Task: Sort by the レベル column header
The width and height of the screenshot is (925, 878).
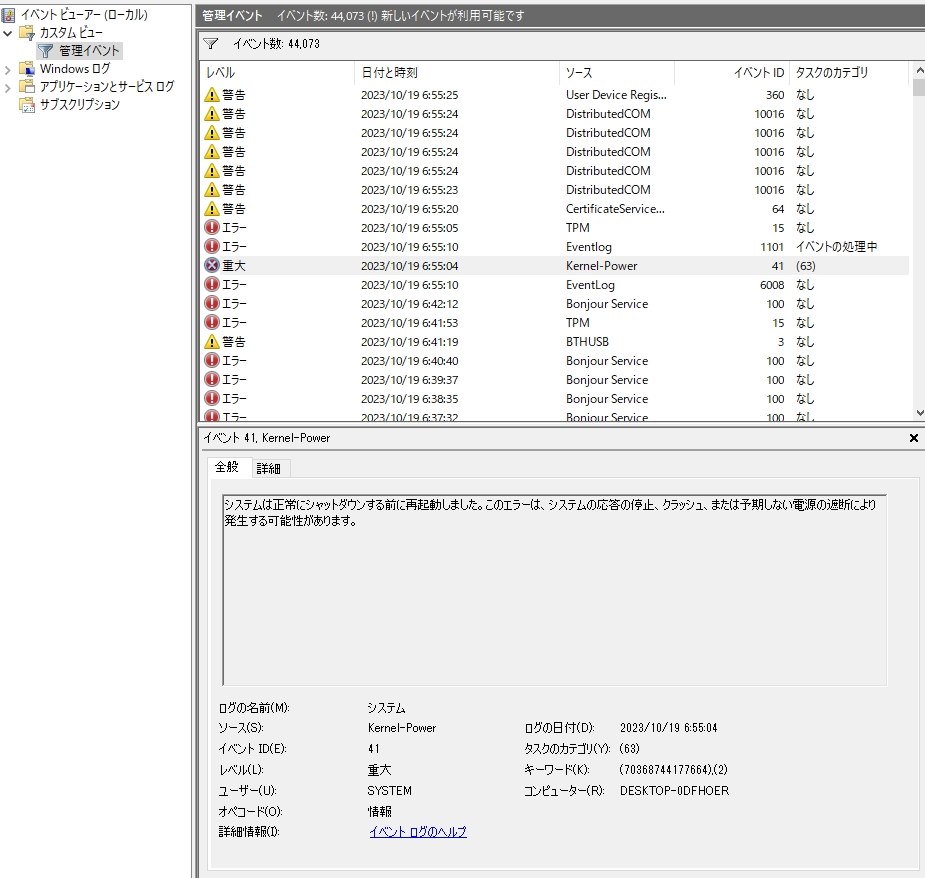Action: [x=276, y=73]
